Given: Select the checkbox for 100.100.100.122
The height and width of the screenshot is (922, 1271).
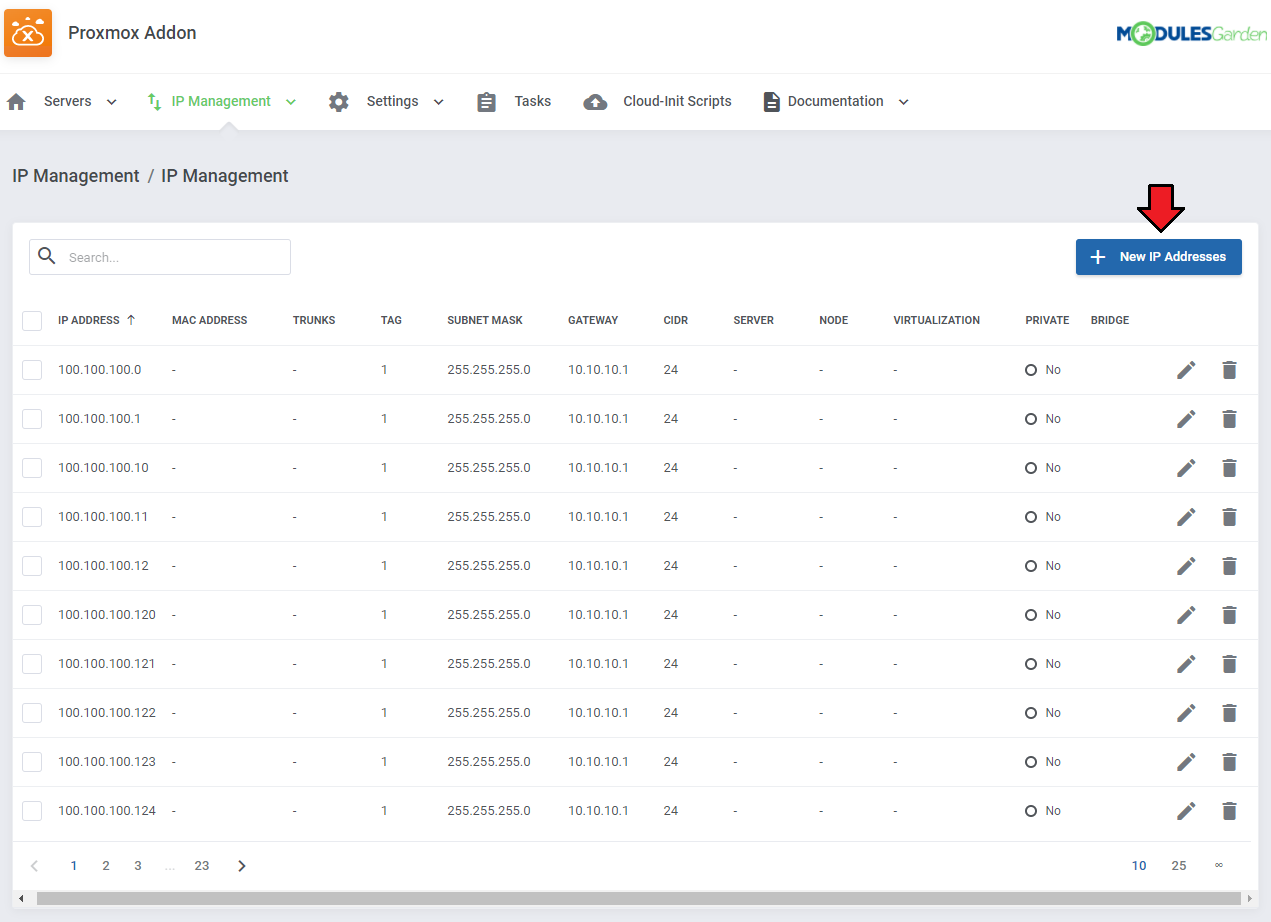Looking at the screenshot, I should coord(32,713).
